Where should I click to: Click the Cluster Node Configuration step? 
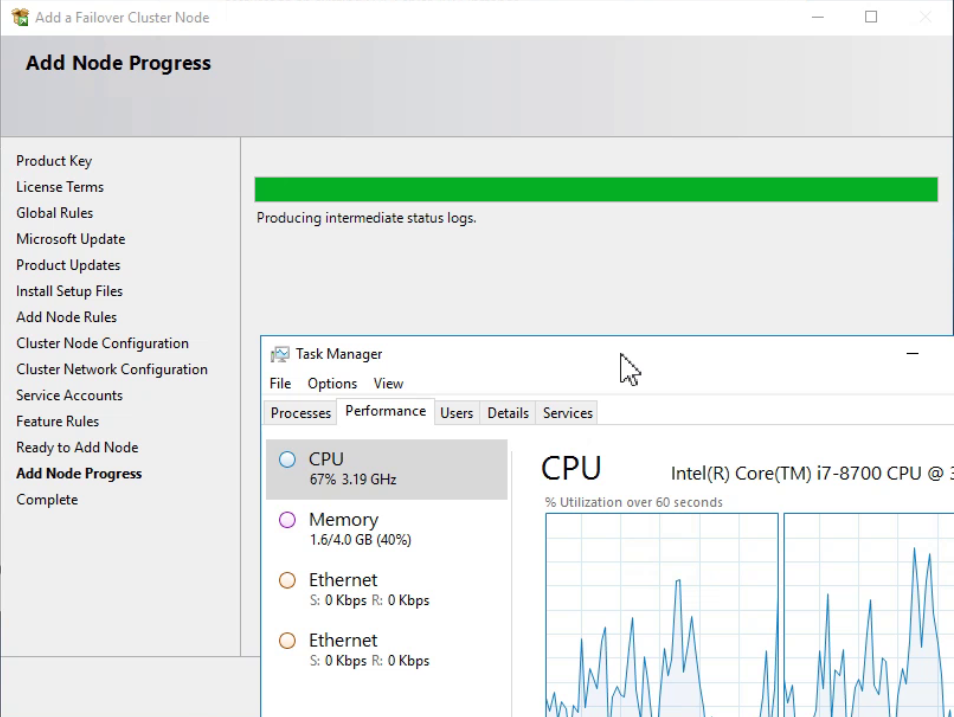point(102,343)
